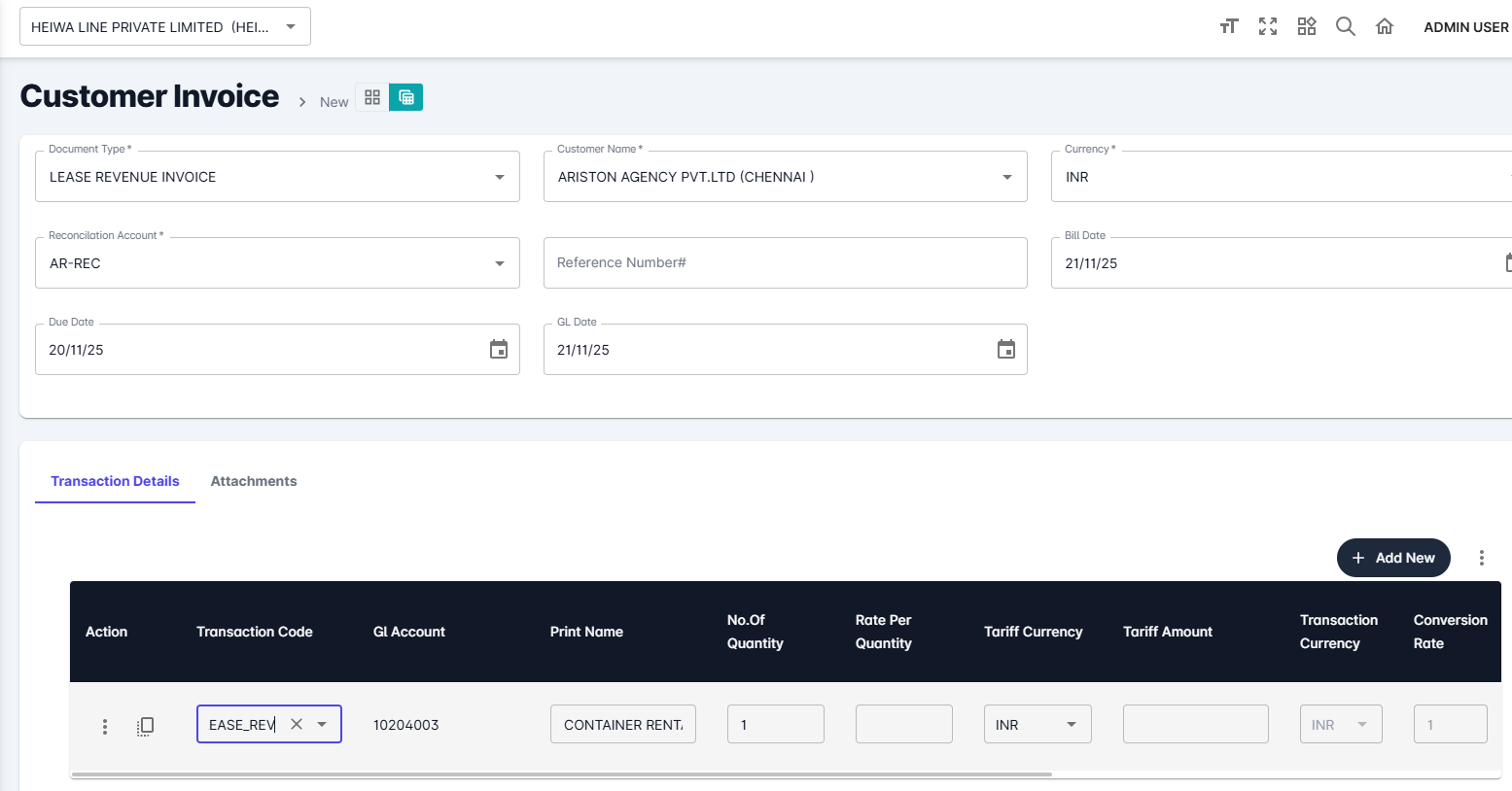This screenshot has width=1512, height=791.
Task: Open the Customer Name dropdown
Action: tap(1006, 177)
